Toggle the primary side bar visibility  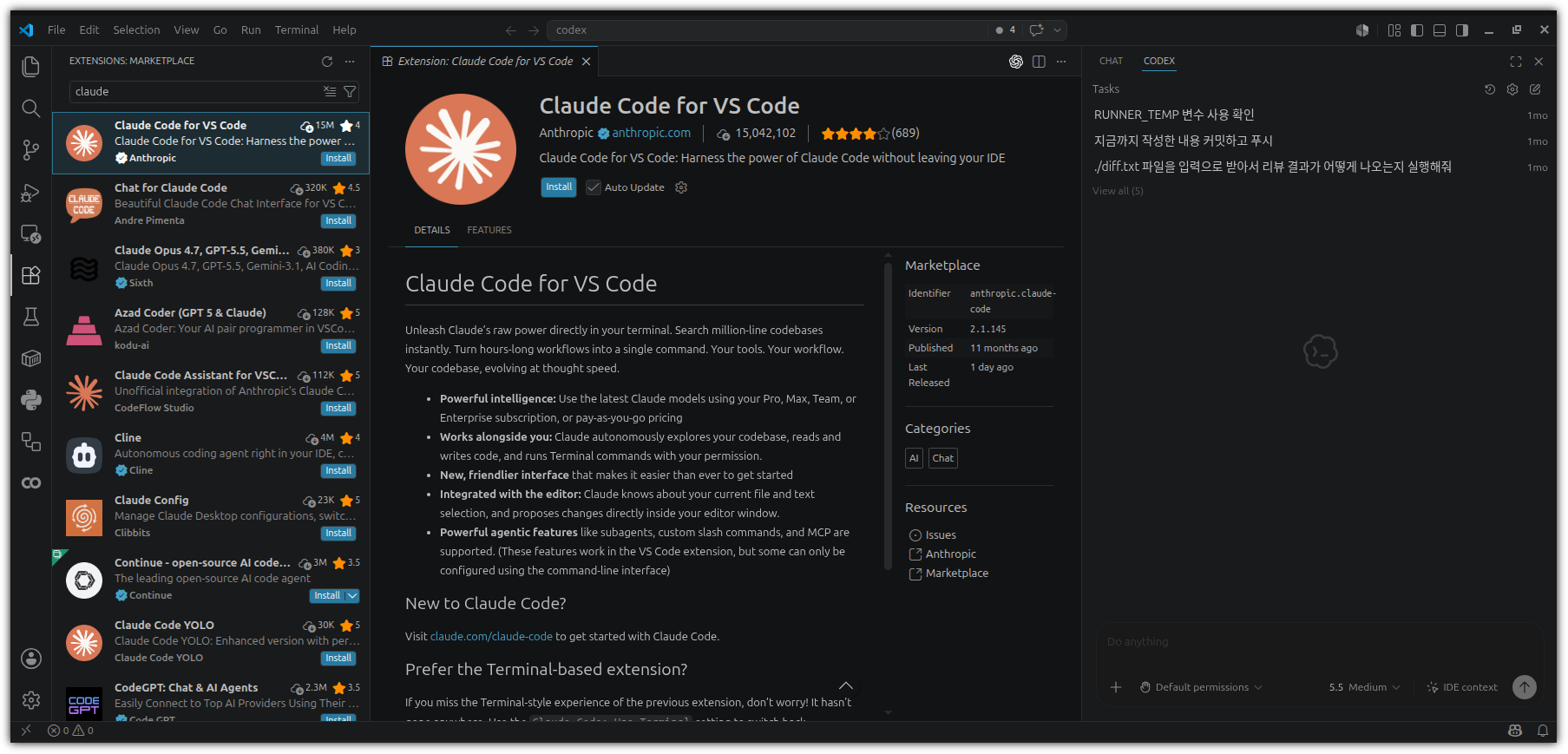tap(1417, 30)
